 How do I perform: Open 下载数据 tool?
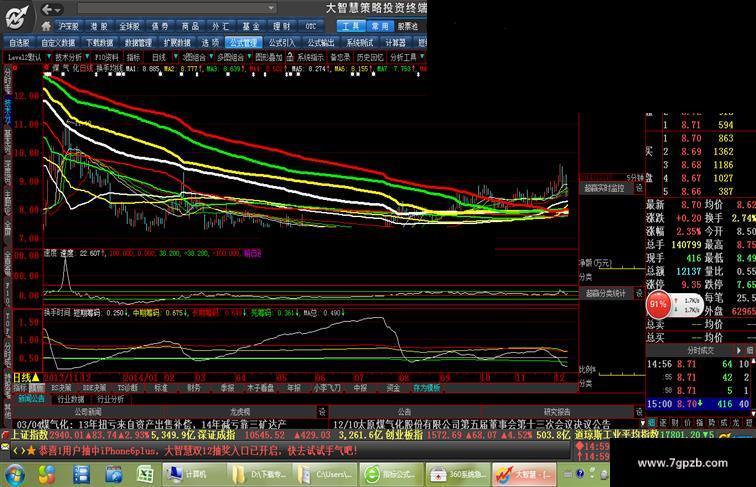(x=99, y=43)
